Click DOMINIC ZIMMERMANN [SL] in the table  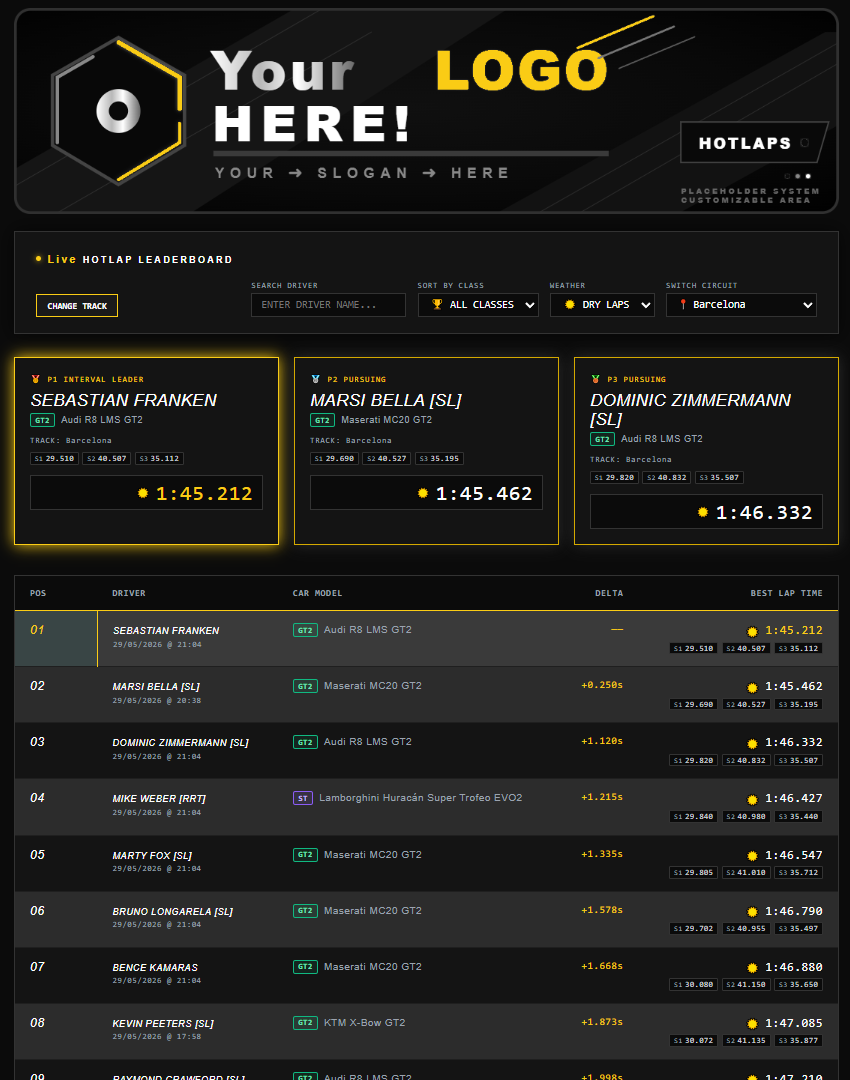point(180,743)
